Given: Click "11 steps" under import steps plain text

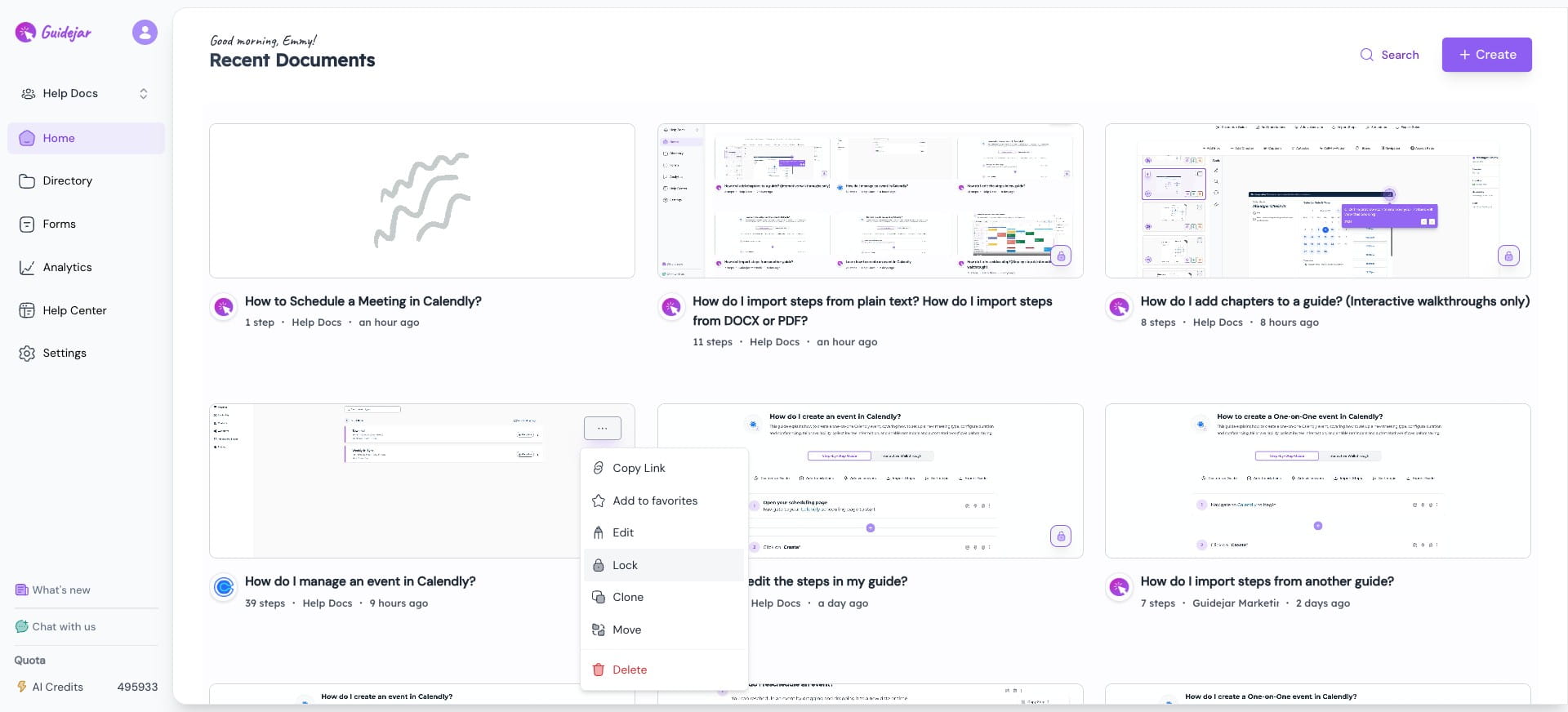Looking at the screenshot, I should 712,342.
